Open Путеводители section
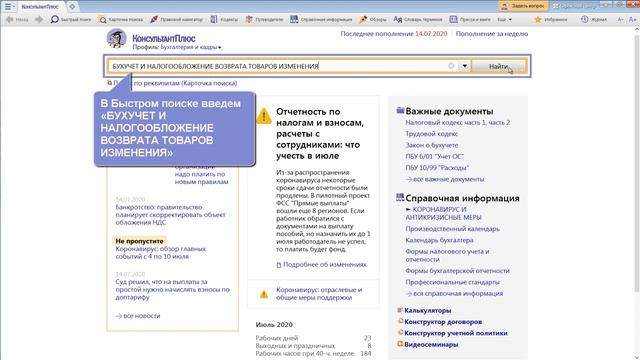The height and width of the screenshot is (360, 640). point(264,19)
